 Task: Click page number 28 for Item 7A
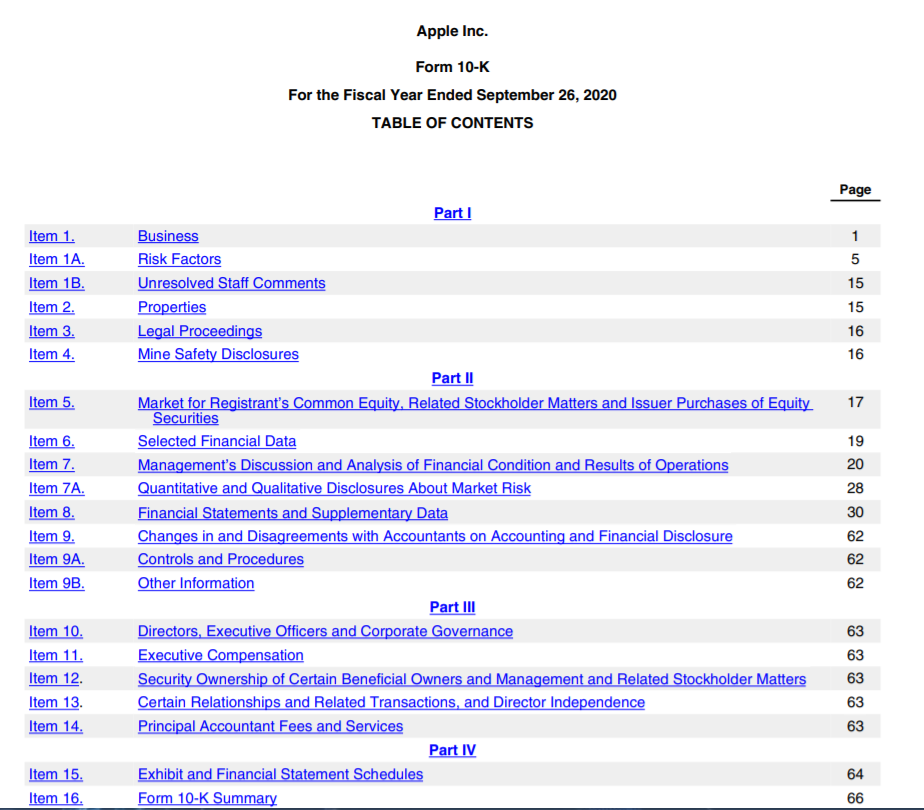[855, 488]
